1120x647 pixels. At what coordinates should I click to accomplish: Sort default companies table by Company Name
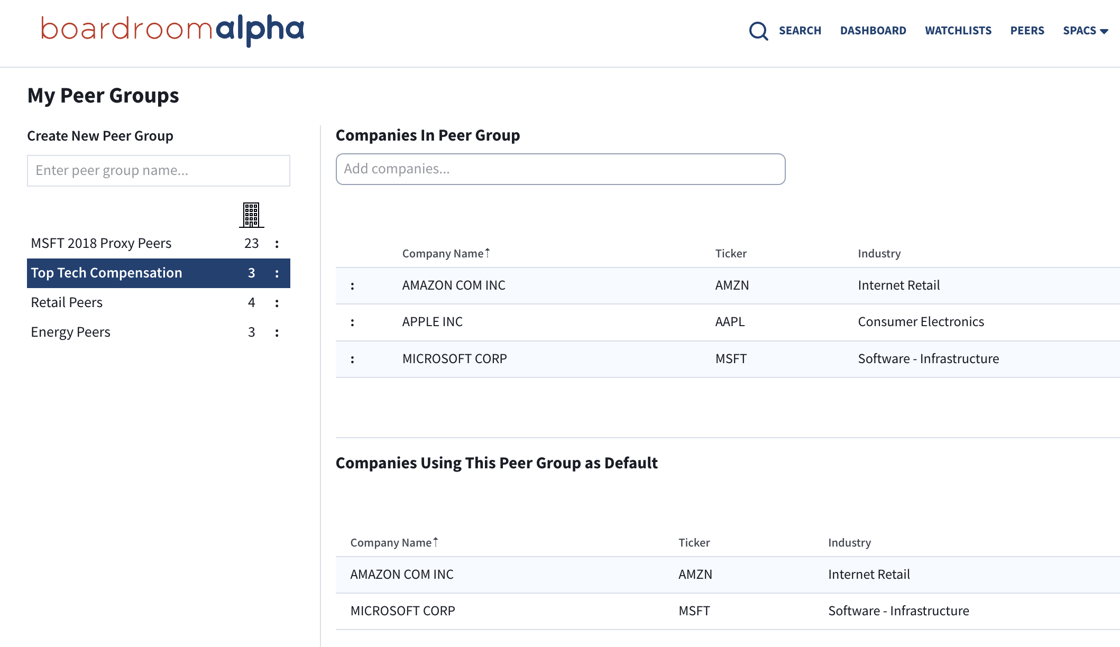[393, 543]
